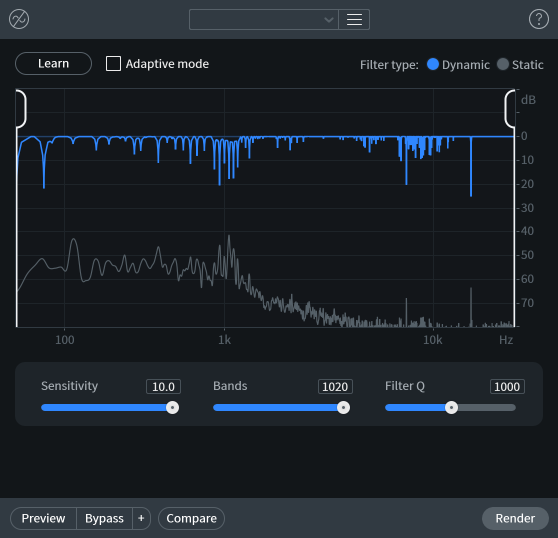This screenshot has width=558, height=538.
Task: Click the Compare button
Action: point(191,518)
